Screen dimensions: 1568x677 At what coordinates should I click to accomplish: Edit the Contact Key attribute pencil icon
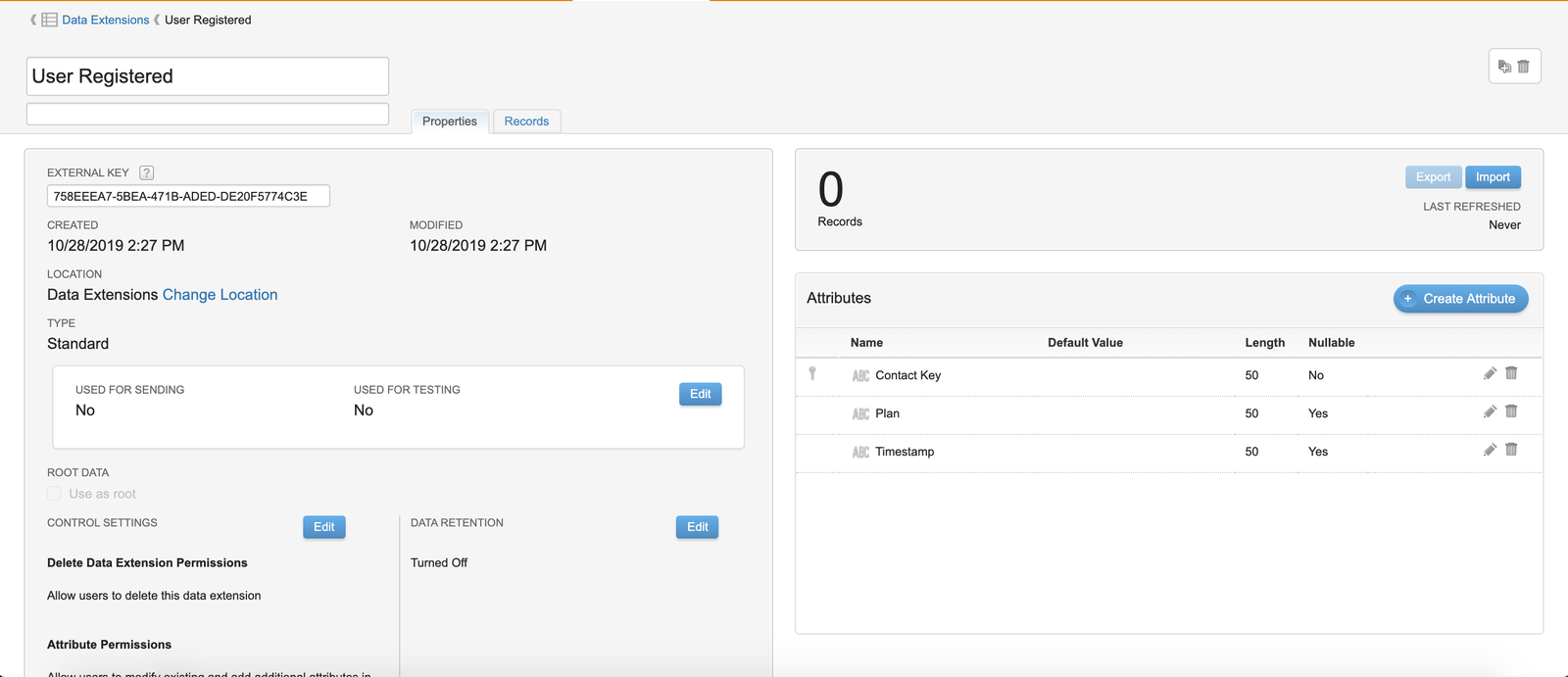[1490, 373]
